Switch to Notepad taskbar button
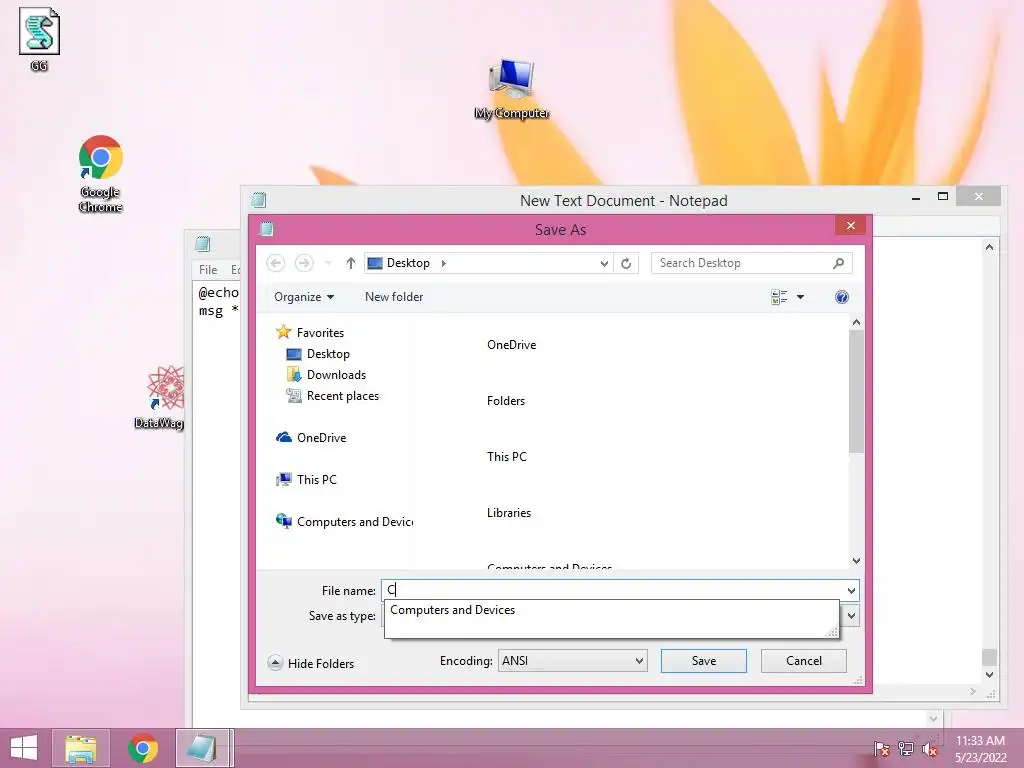Viewport: 1024px width, 768px height. tap(204, 748)
